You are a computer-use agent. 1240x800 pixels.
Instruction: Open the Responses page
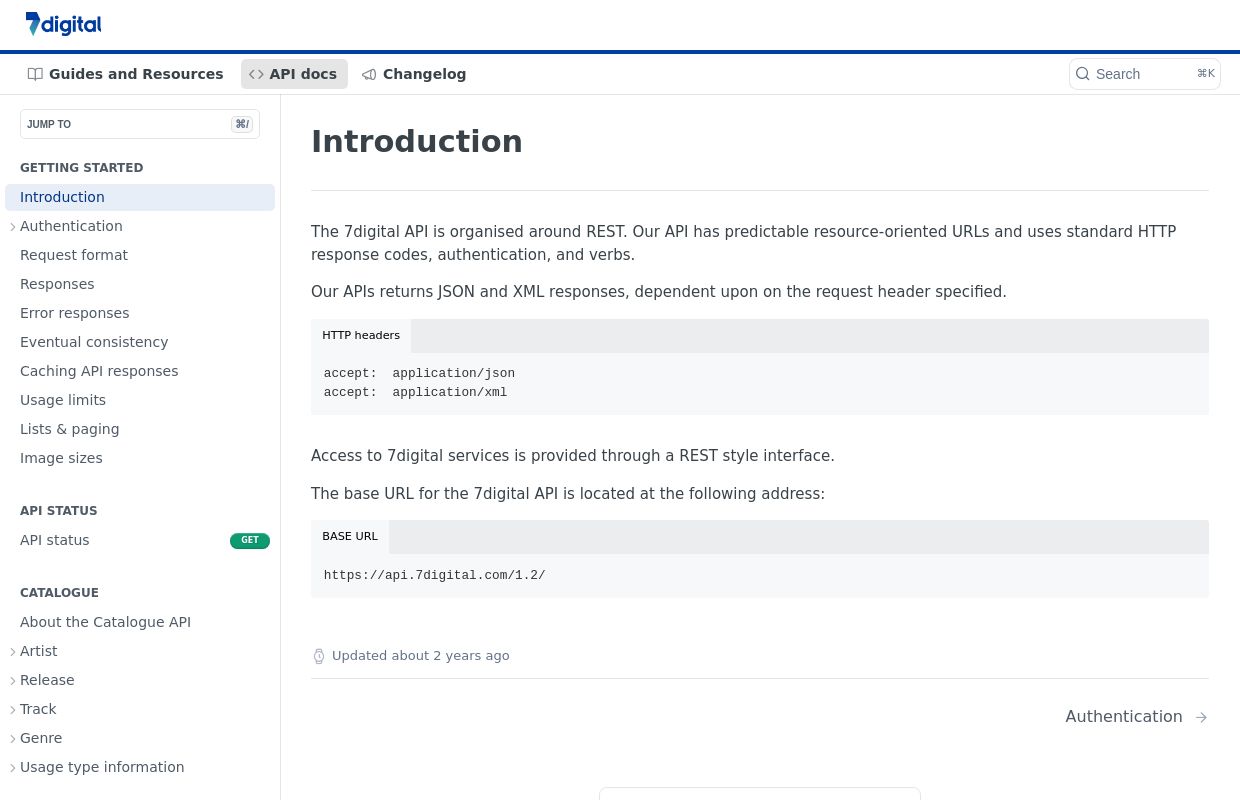[140, 284]
